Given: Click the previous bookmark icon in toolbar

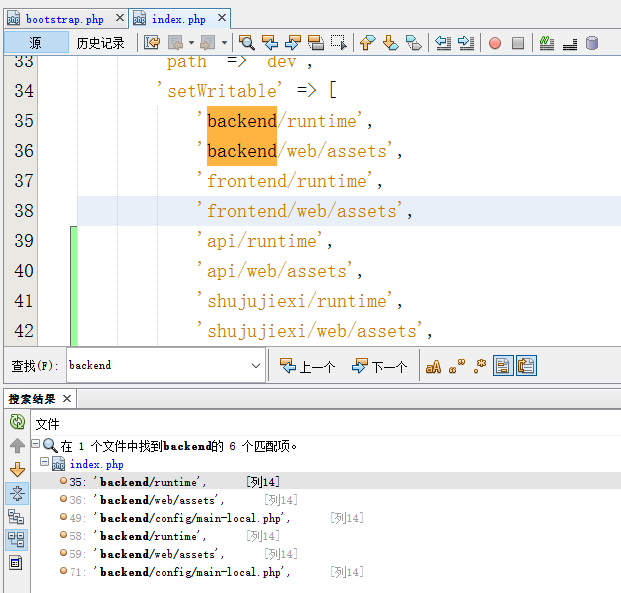Looking at the screenshot, I should 367,43.
